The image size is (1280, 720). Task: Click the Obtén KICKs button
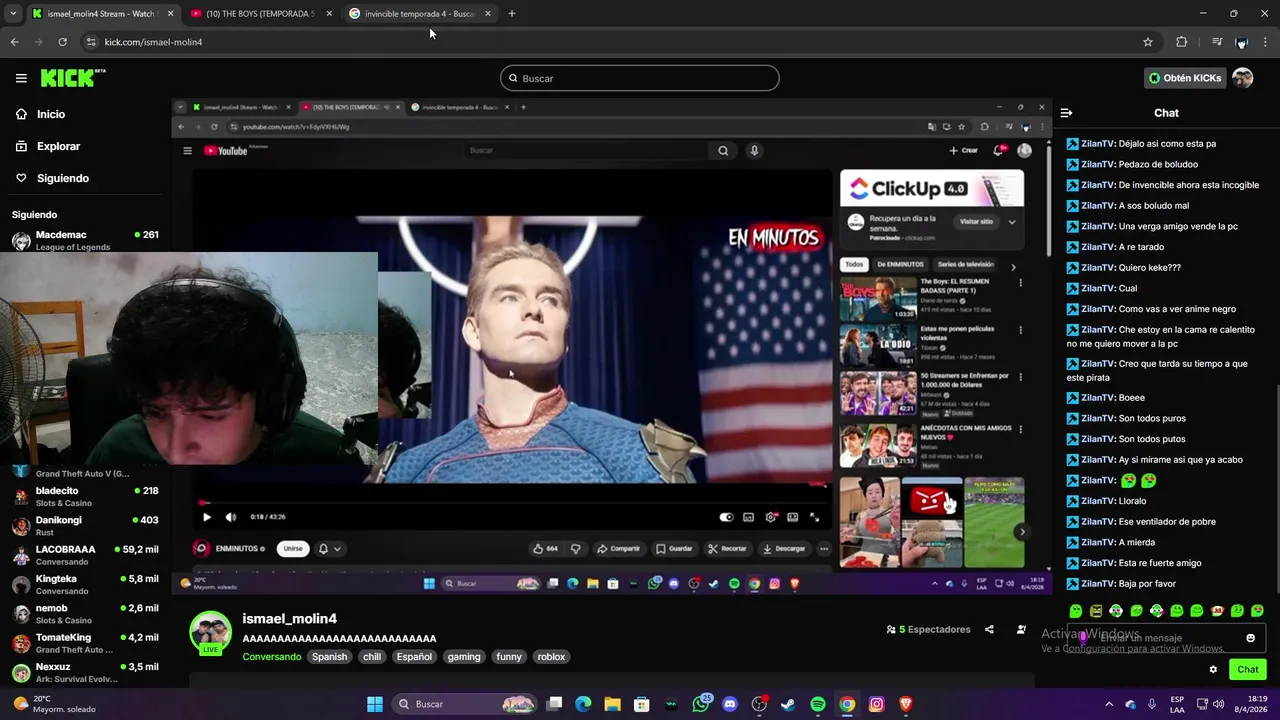(x=1184, y=78)
